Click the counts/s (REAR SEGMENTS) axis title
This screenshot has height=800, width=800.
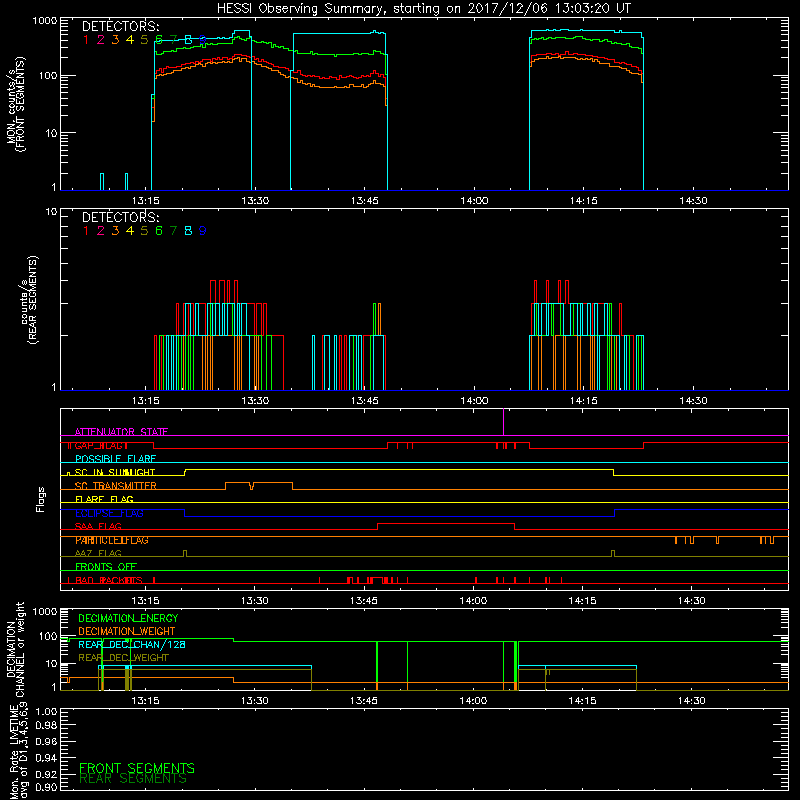pos(29,300)
